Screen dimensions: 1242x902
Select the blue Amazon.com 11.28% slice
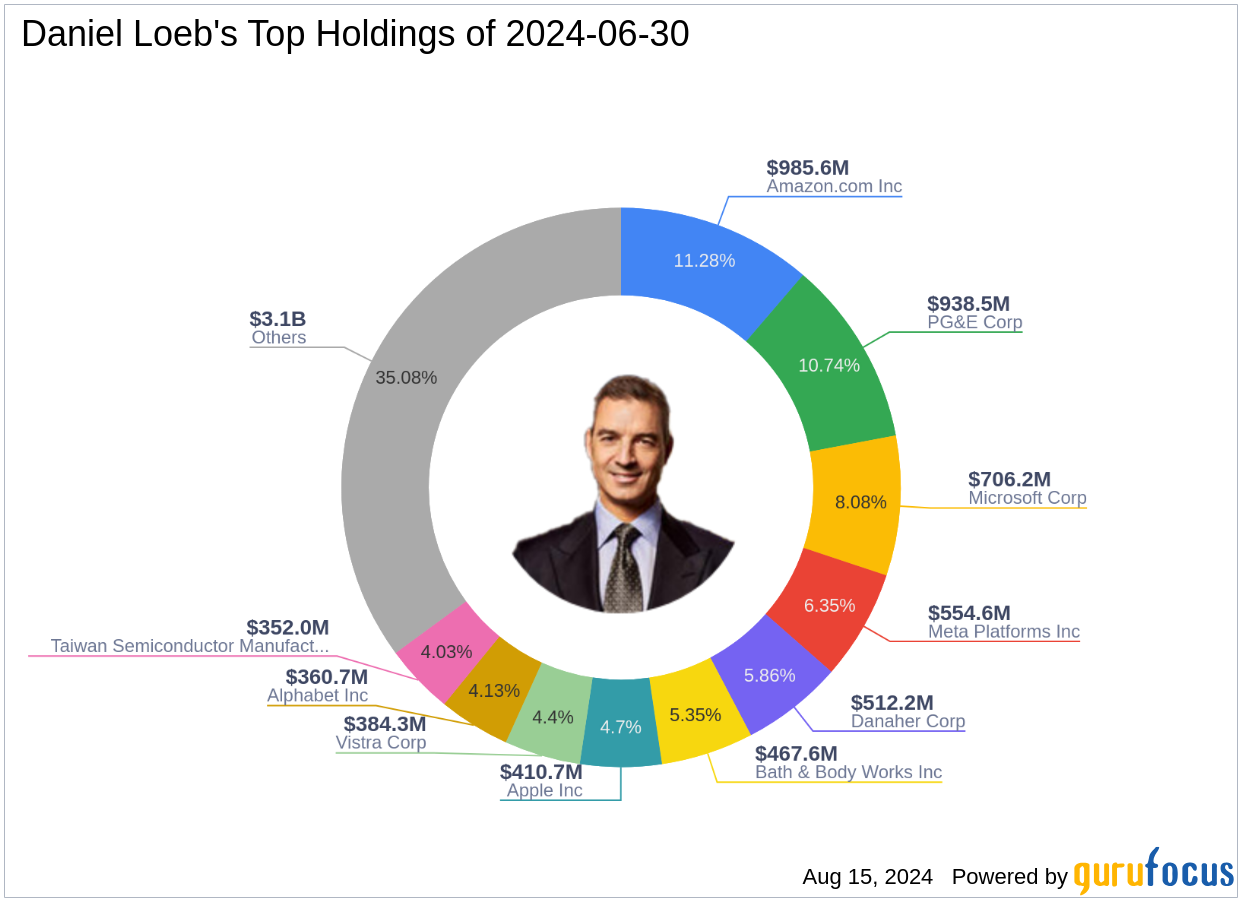tap(703, 262)
